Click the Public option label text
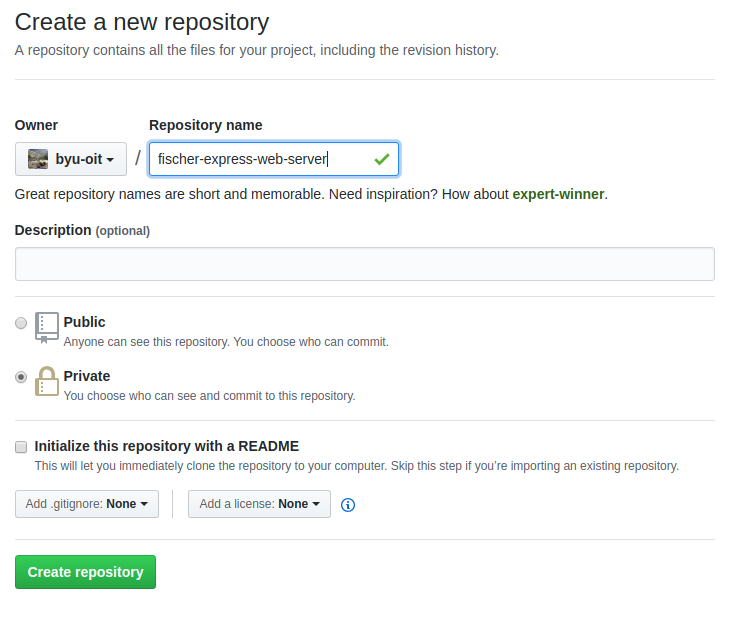The width and height of the screenshot is (736, 629). tap(84, 322)
